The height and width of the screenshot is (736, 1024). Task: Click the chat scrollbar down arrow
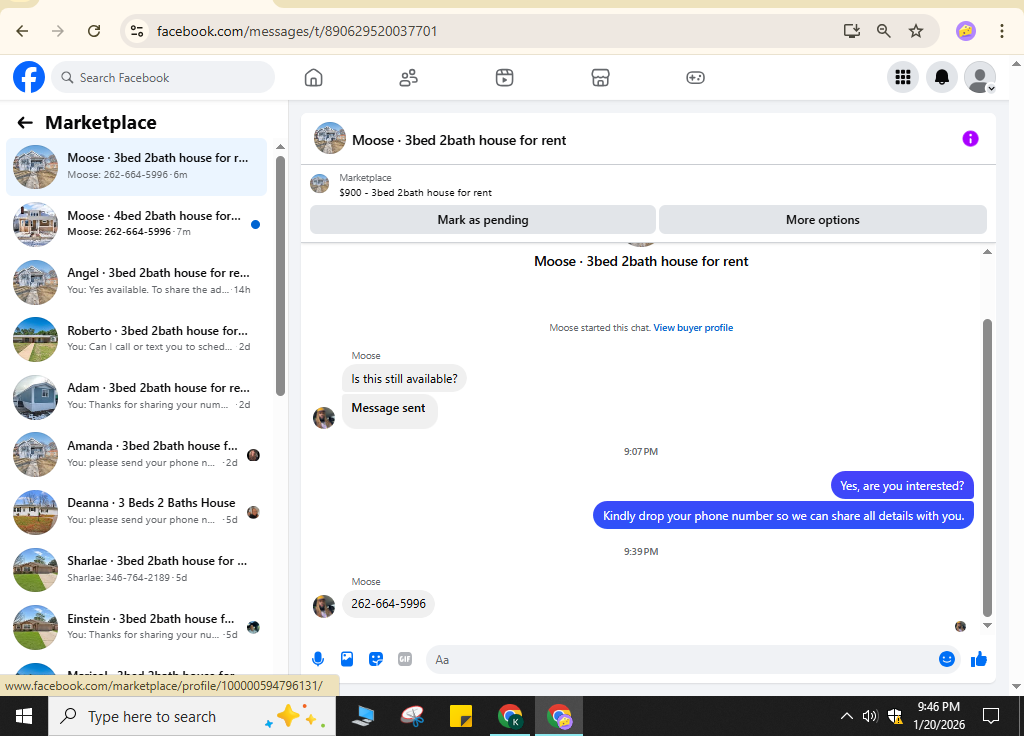987,625
